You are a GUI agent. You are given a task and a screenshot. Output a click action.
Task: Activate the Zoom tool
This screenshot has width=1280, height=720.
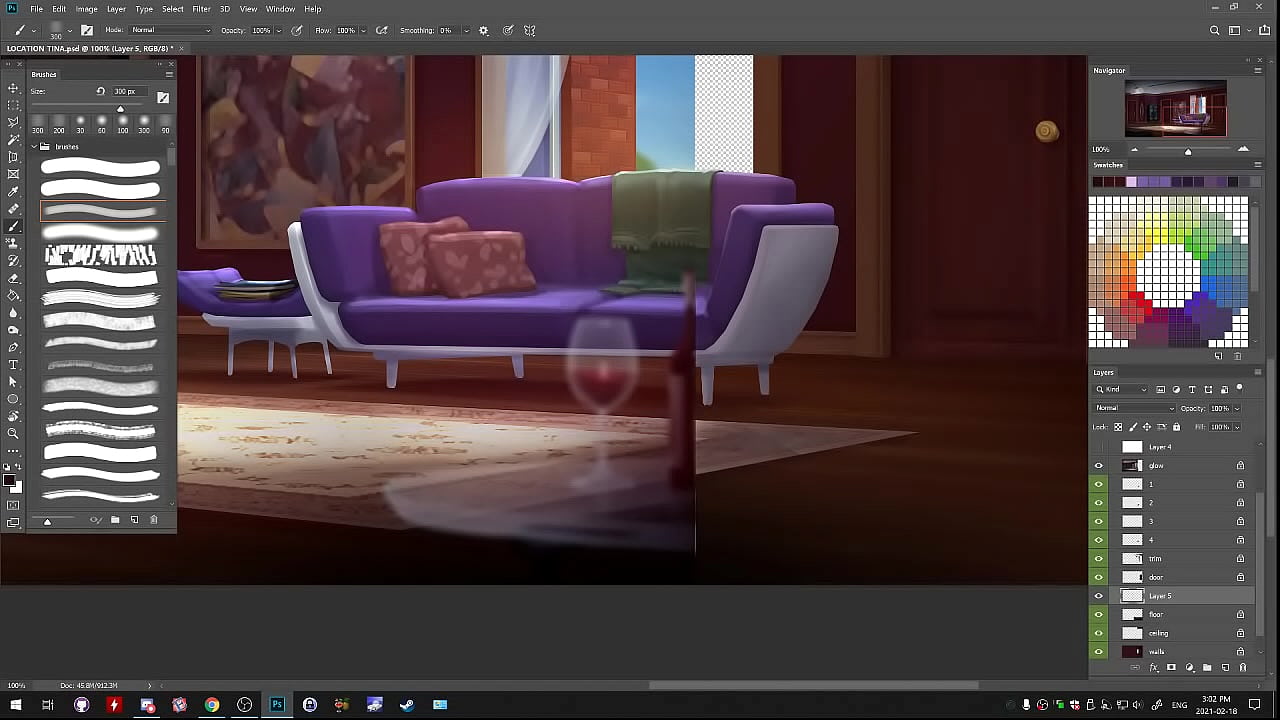coord(13,434)
